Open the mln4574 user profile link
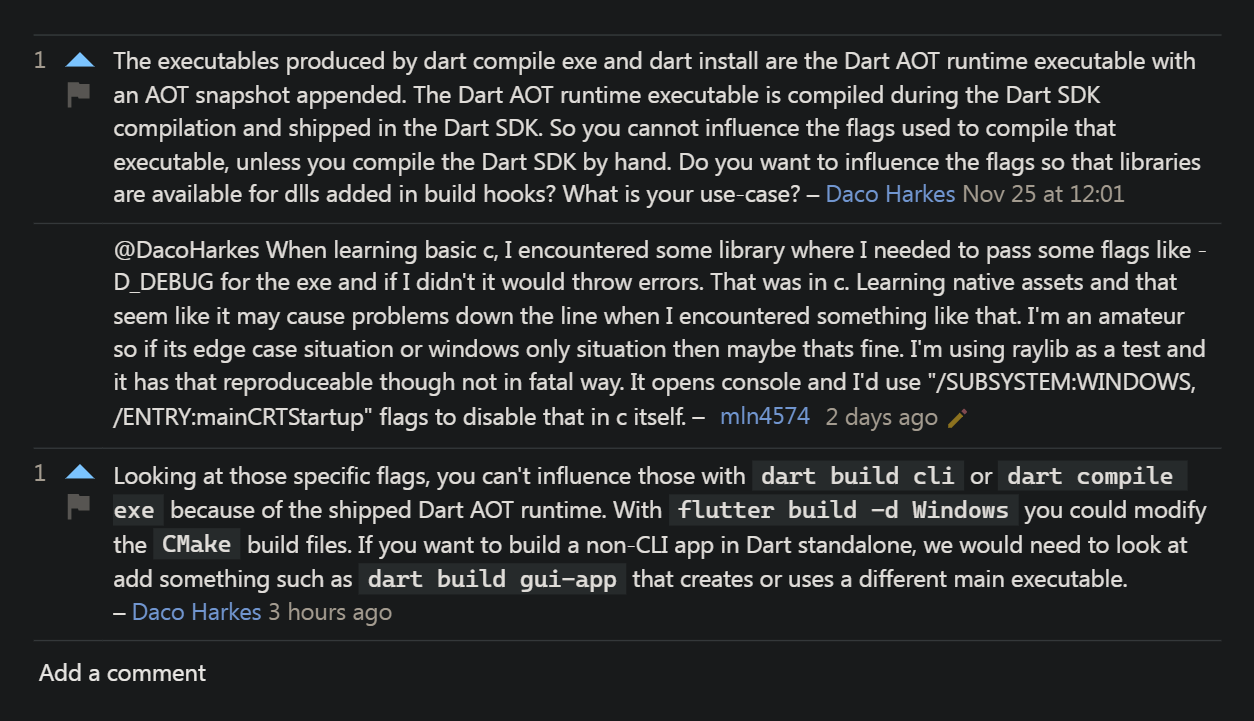 (765, 417)
